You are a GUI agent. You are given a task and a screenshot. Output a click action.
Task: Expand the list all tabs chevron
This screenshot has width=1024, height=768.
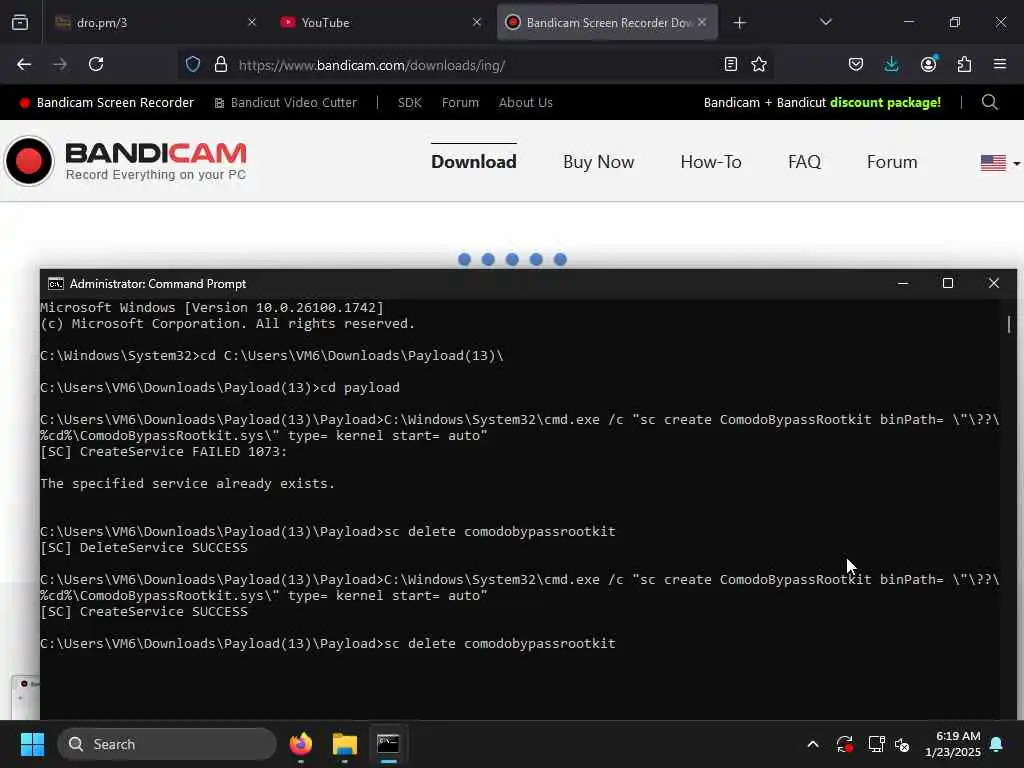[x=825, y=23]
